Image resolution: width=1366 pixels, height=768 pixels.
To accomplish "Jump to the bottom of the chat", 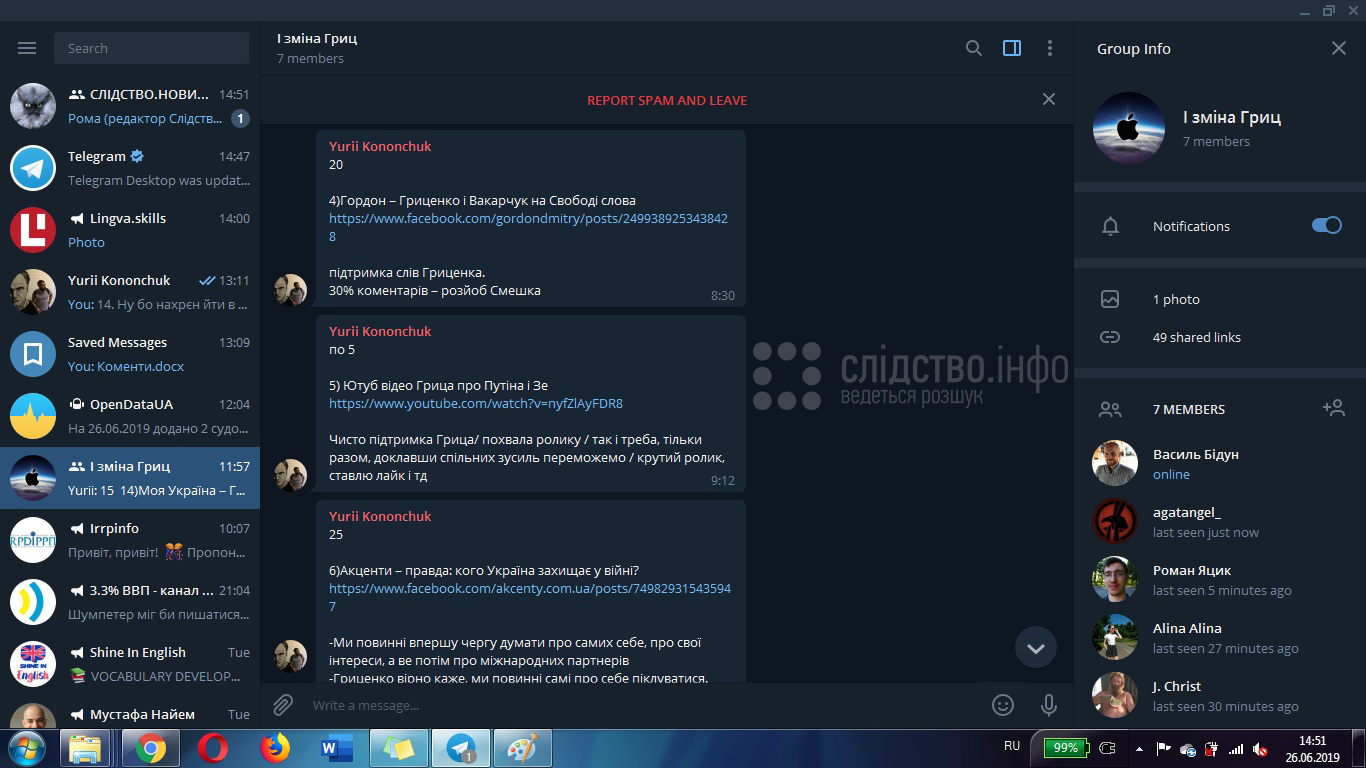I will pos(1036,648).
